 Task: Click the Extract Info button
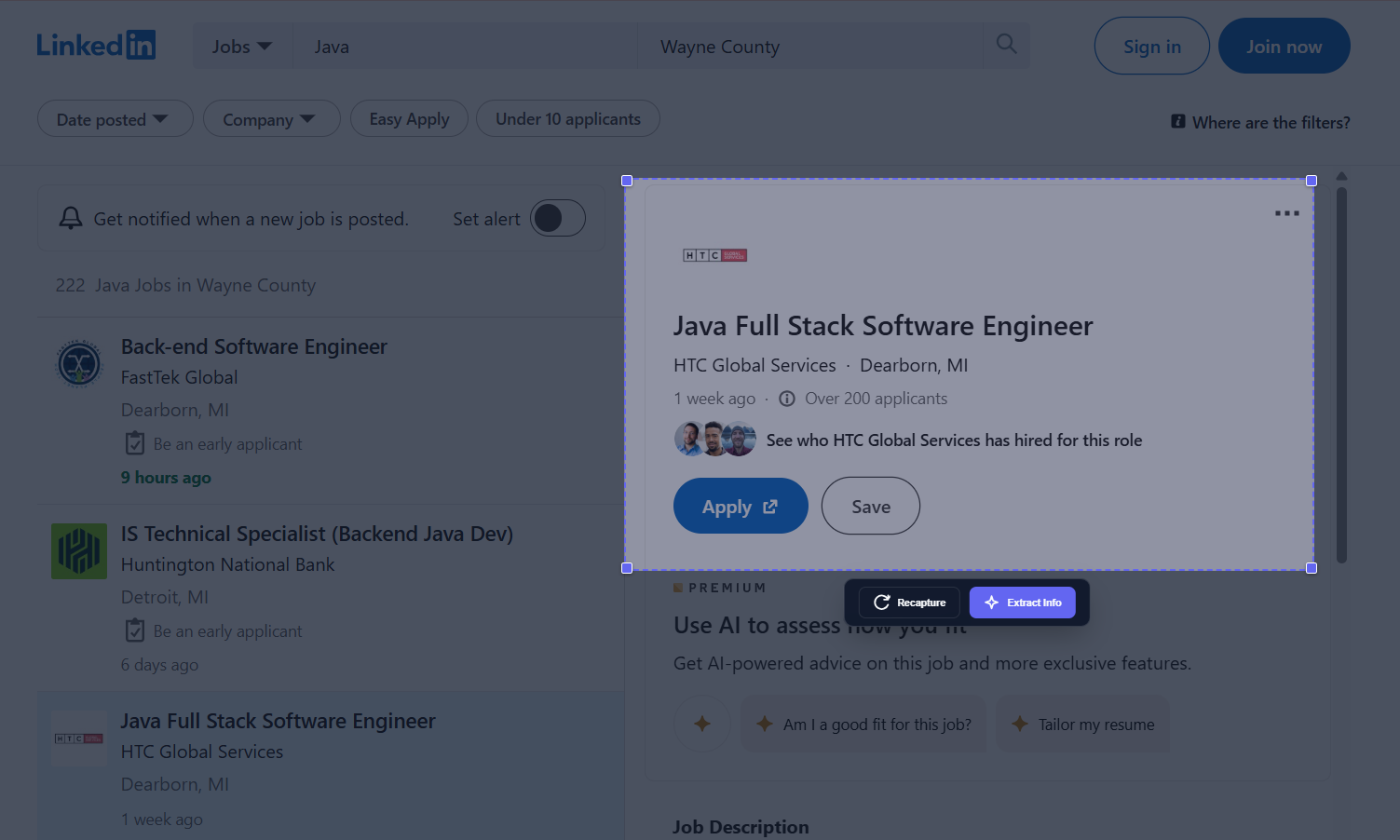pyautogui.click(x=1023, y=603)
